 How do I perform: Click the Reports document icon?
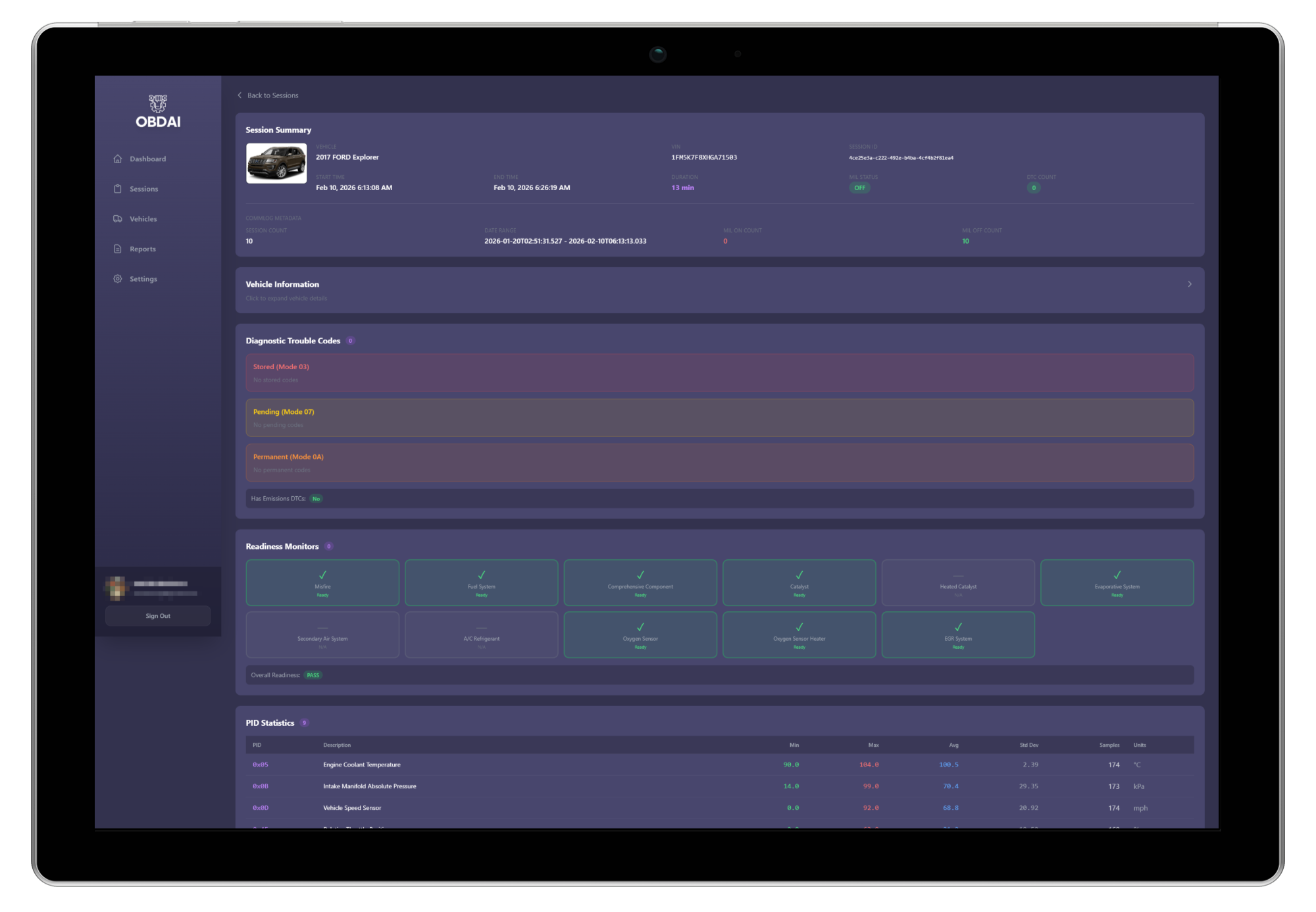[118, 249]
